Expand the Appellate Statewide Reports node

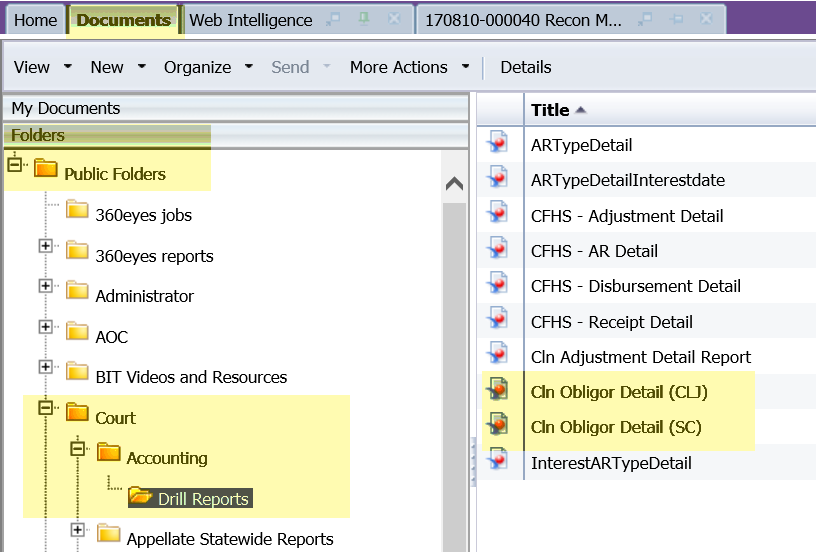pos(78,530)
